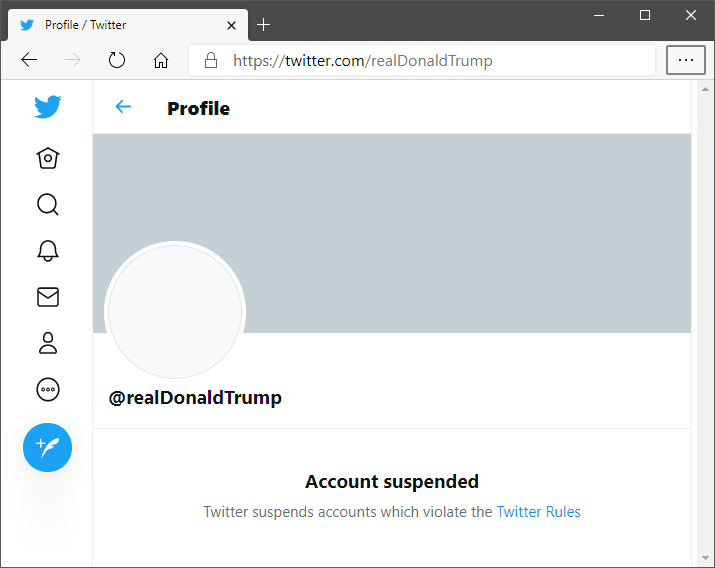
Task: Click the browser back arrow button
Action: tap(29, 60)
